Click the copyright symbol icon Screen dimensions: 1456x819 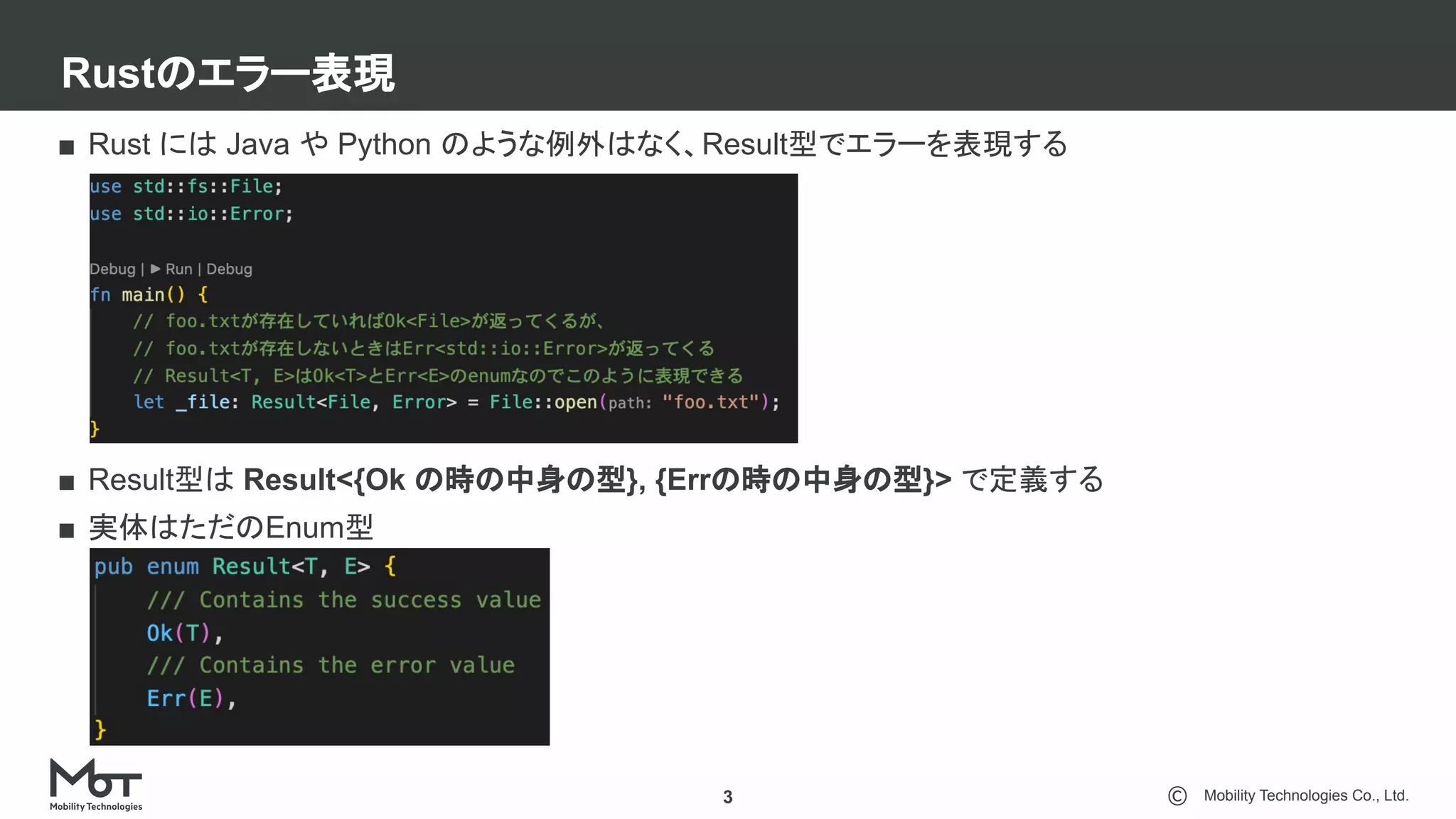pyautogui.click(x=1177, y=796)
